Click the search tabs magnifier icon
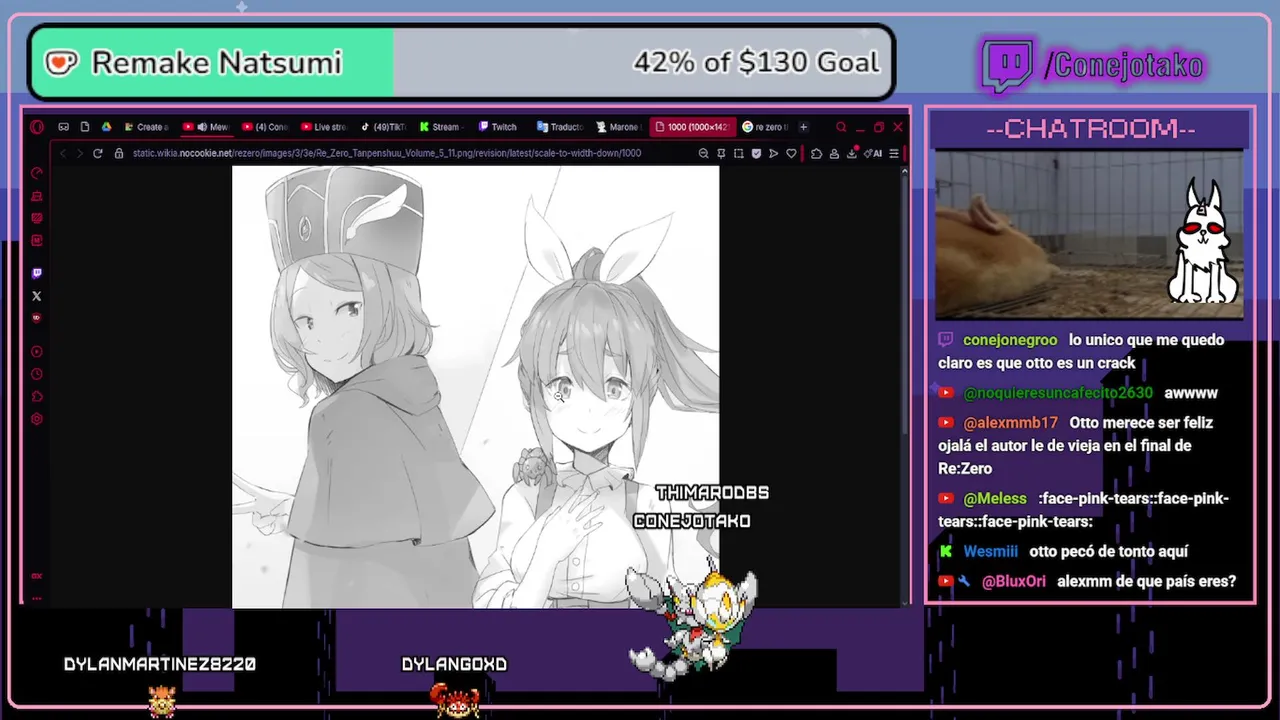This screenshot has height=720, width=1280. pyautogui.click(x=841, y=127)
